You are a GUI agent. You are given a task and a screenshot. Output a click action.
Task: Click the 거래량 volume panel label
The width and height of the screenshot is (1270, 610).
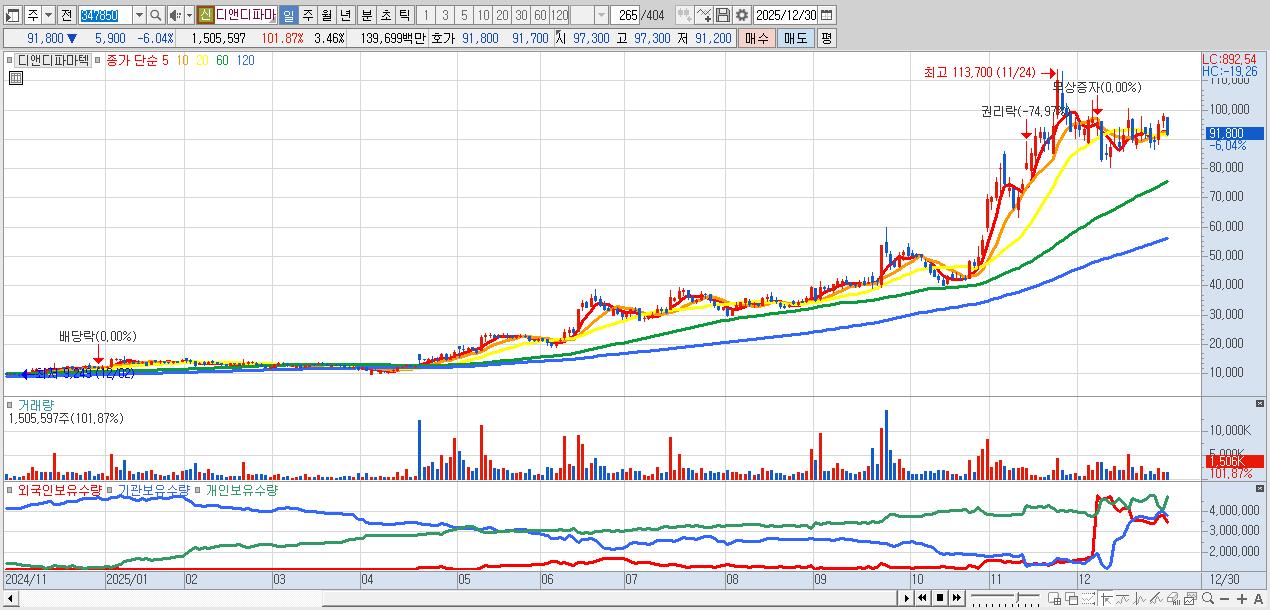click(x=35, y=405)
